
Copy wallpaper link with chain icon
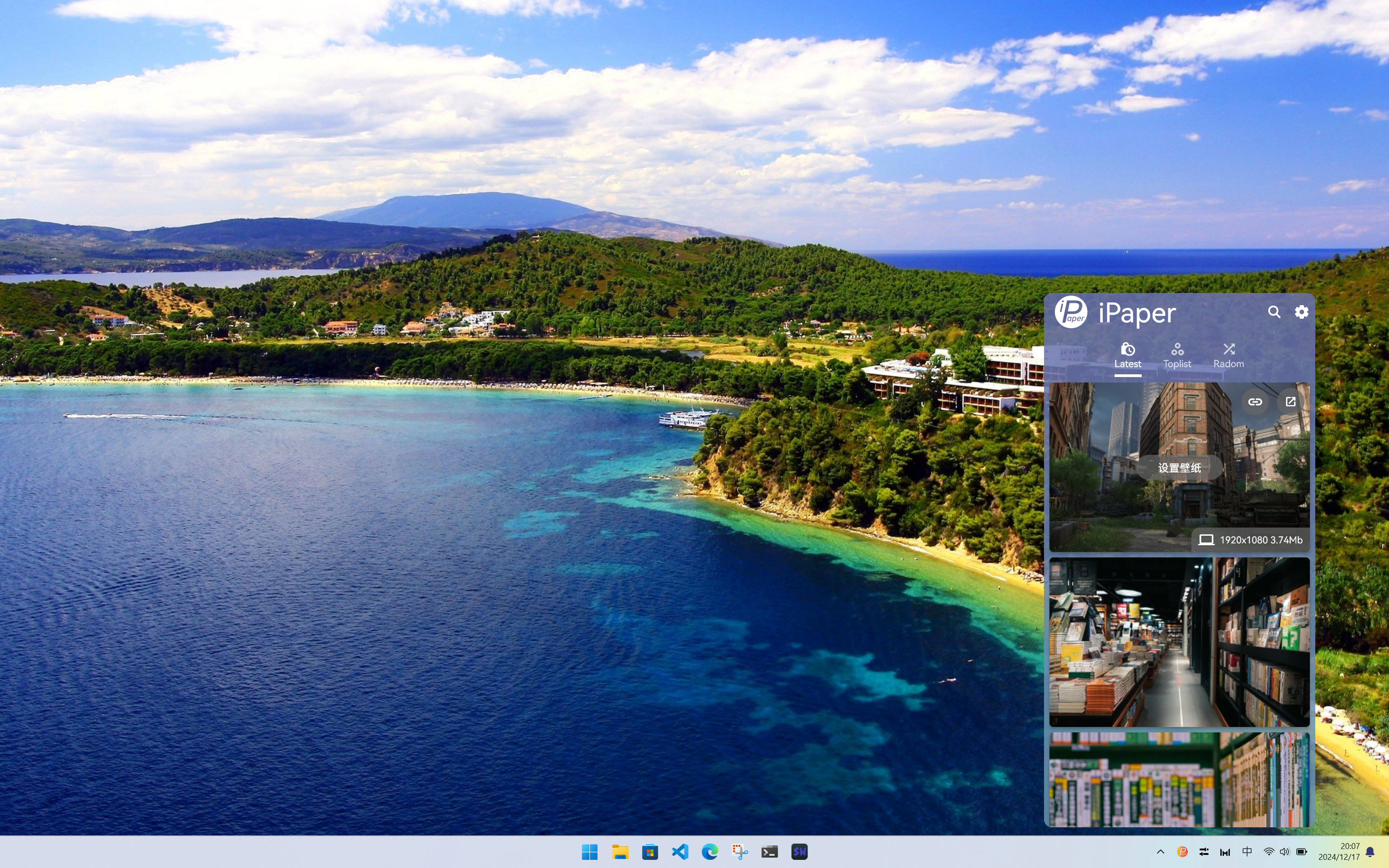tap(1255, 402)
